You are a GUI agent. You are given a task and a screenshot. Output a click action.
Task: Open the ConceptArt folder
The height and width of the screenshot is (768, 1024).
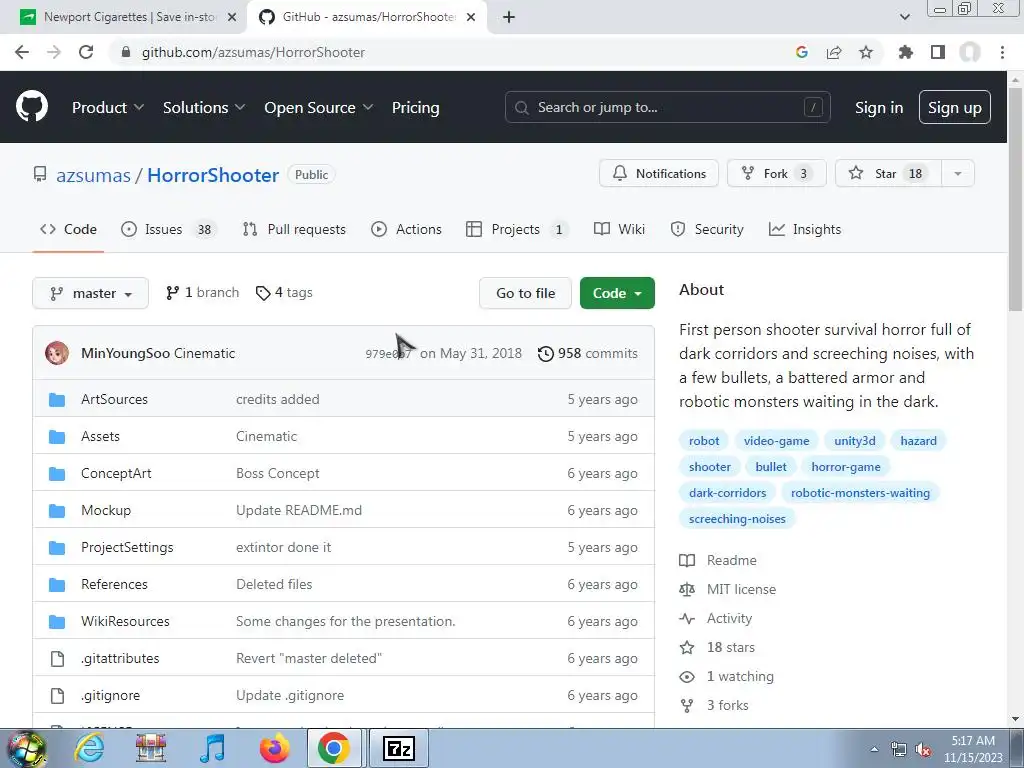click(116, 473)
